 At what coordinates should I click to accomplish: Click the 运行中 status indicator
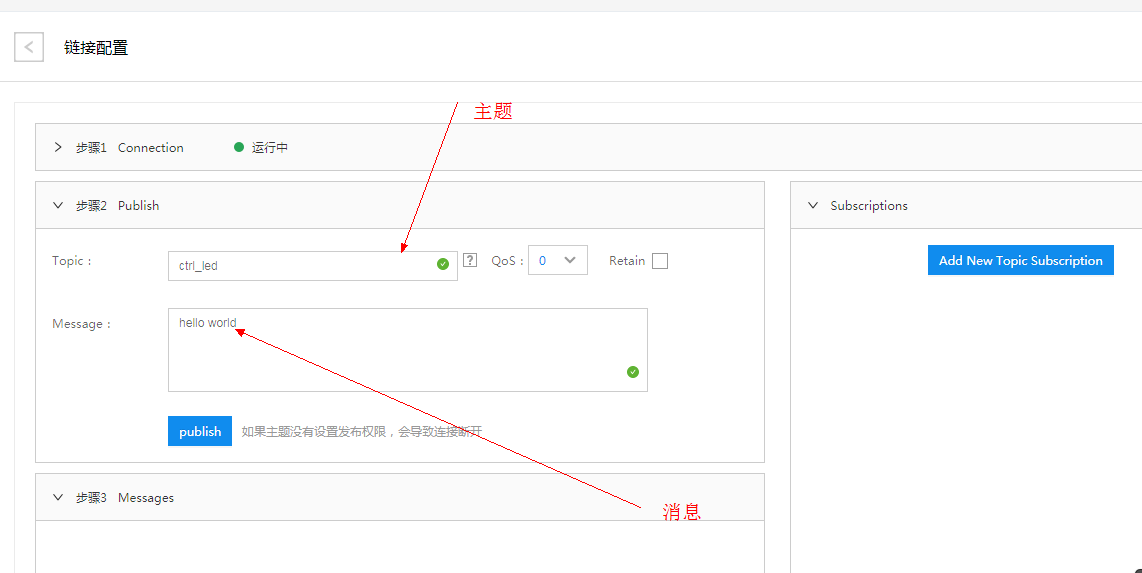tap(261, 147)
